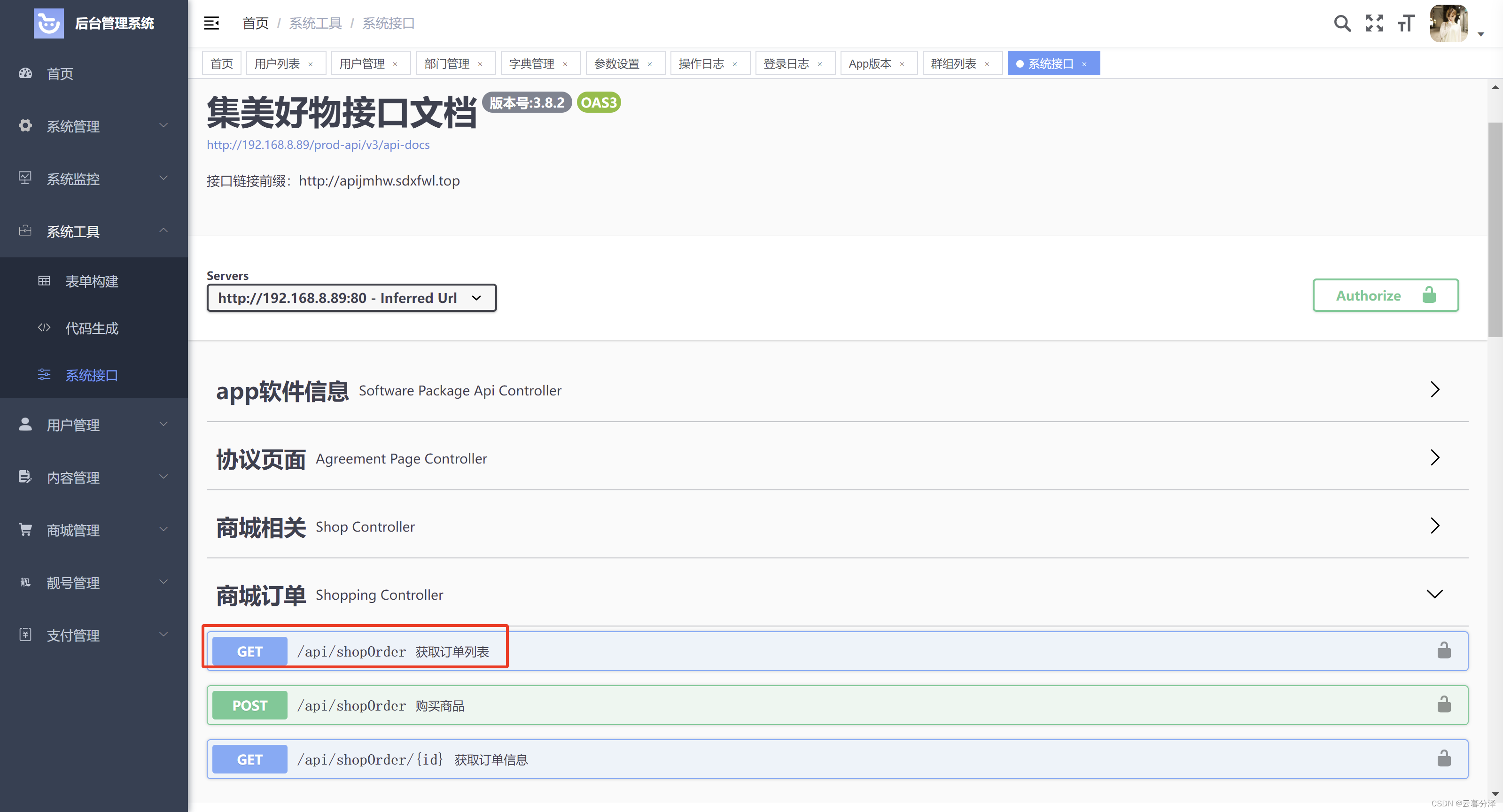
Task: Expand the app软件信息 controller section
Action: click(x=1435, y=390)
